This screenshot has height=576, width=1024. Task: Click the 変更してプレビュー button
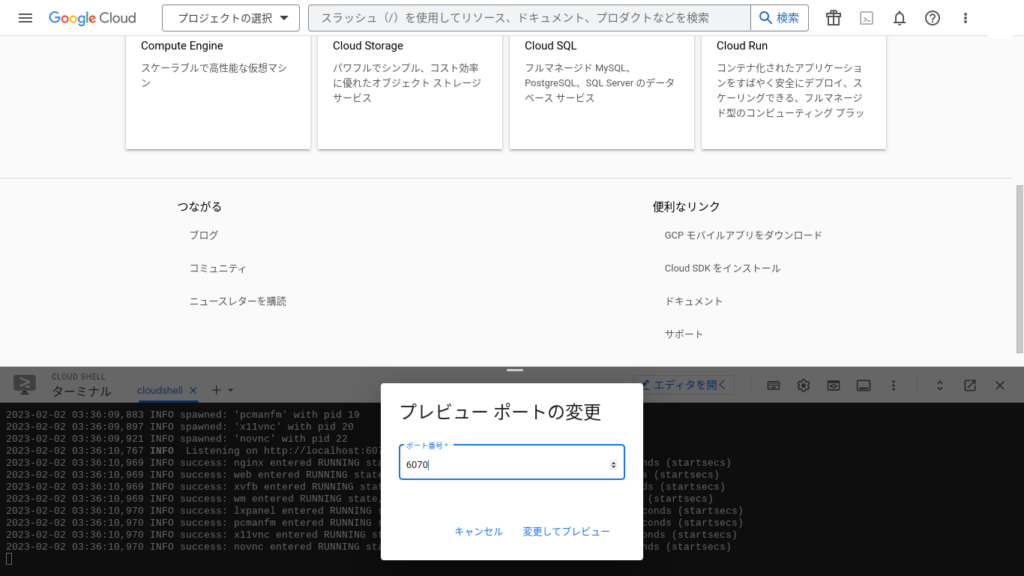pos(566,532)
